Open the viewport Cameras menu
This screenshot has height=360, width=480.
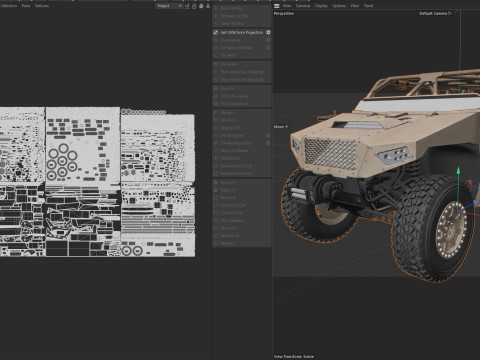pos(303,6)
